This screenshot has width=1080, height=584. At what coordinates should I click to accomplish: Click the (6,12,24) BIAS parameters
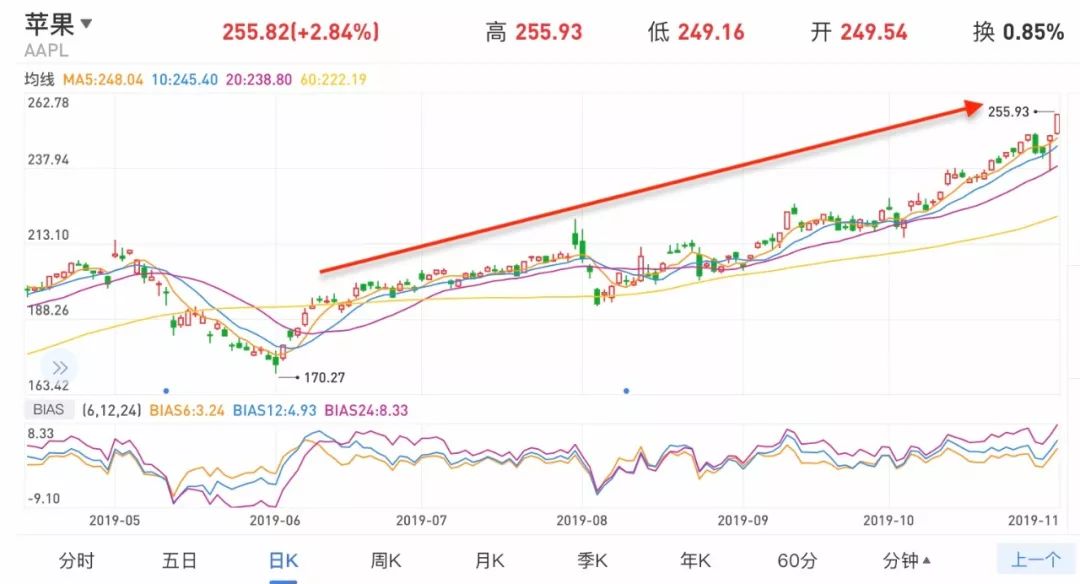112,410
